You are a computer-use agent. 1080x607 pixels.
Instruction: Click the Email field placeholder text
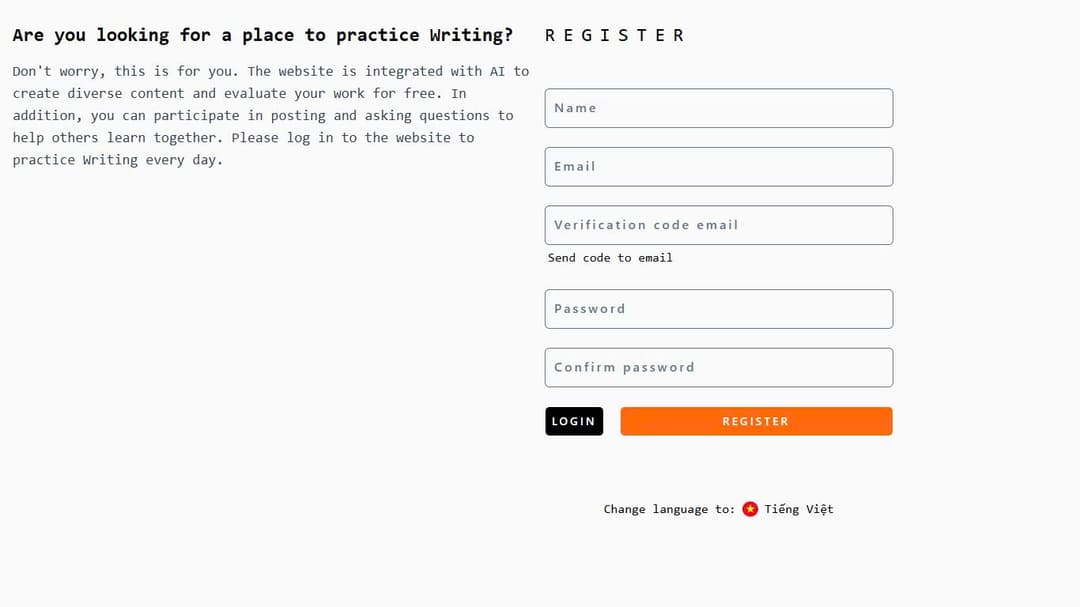pyautogui.click(x=575, y=166)
